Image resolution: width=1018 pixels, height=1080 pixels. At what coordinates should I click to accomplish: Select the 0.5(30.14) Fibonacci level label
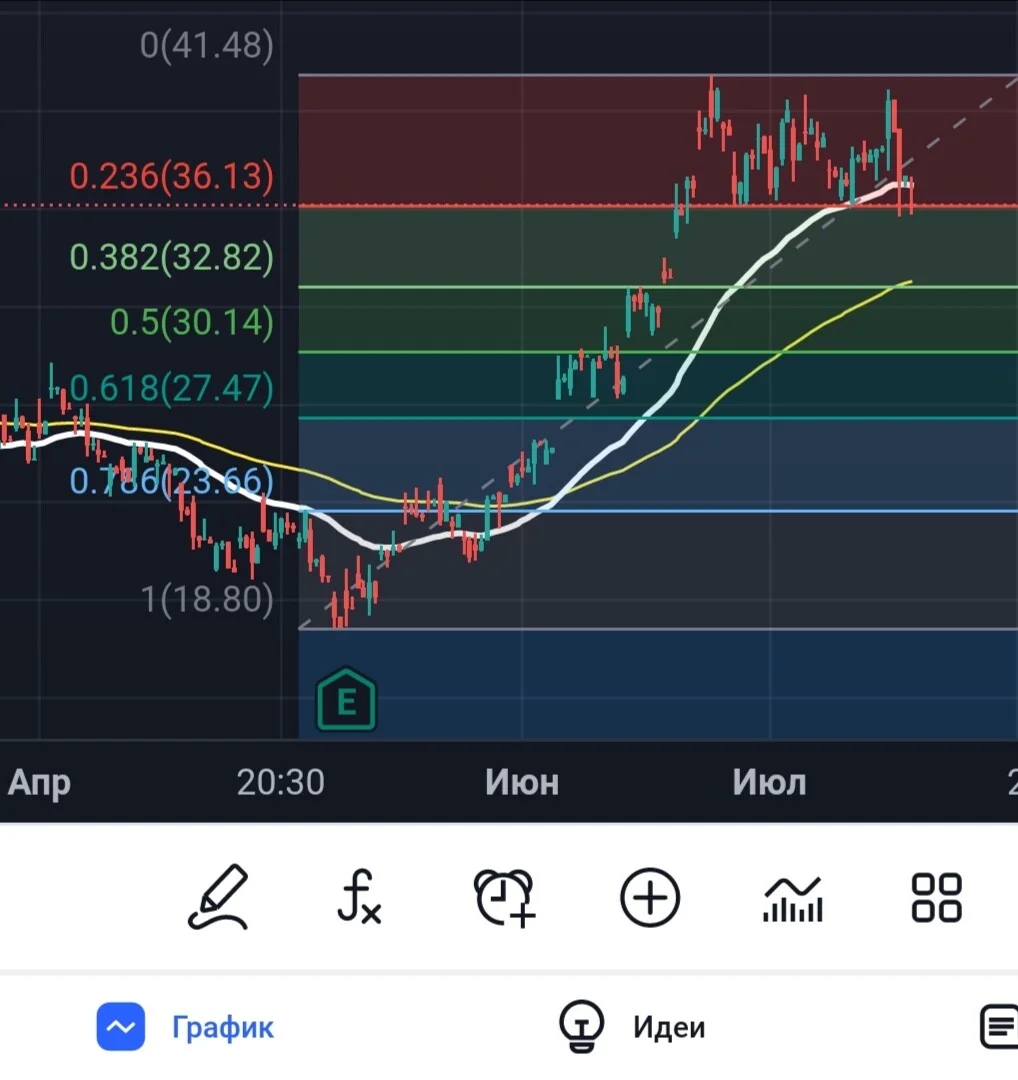click(191, 322)
